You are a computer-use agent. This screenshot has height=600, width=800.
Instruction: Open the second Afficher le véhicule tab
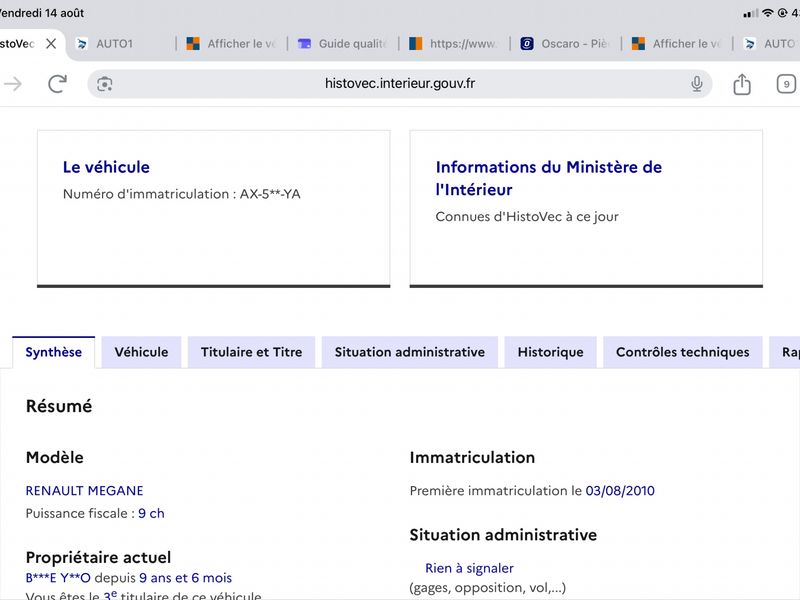(x=677, y=44)
